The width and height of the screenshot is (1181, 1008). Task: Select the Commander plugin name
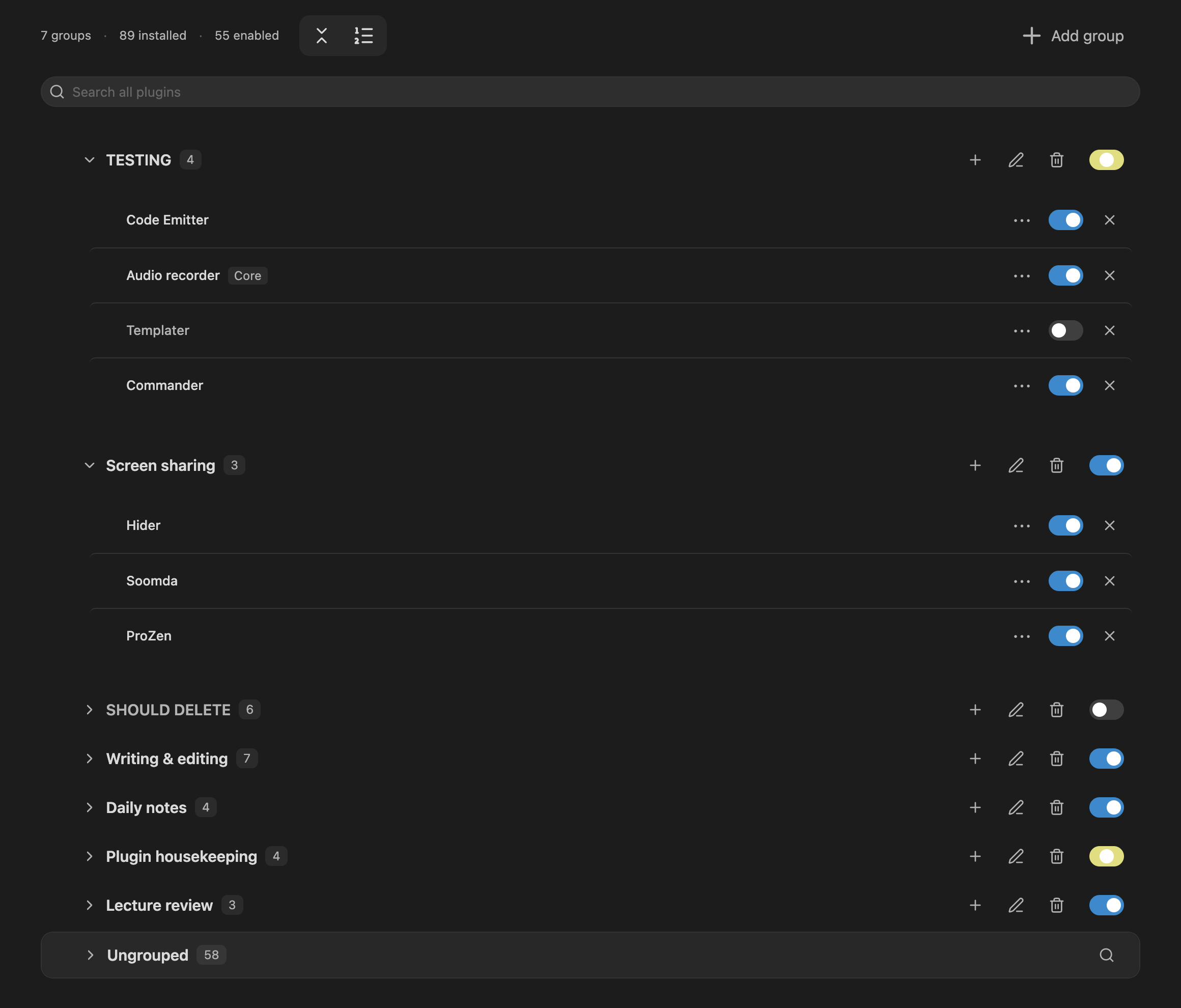pyautogui.click(x=165, y=385)
